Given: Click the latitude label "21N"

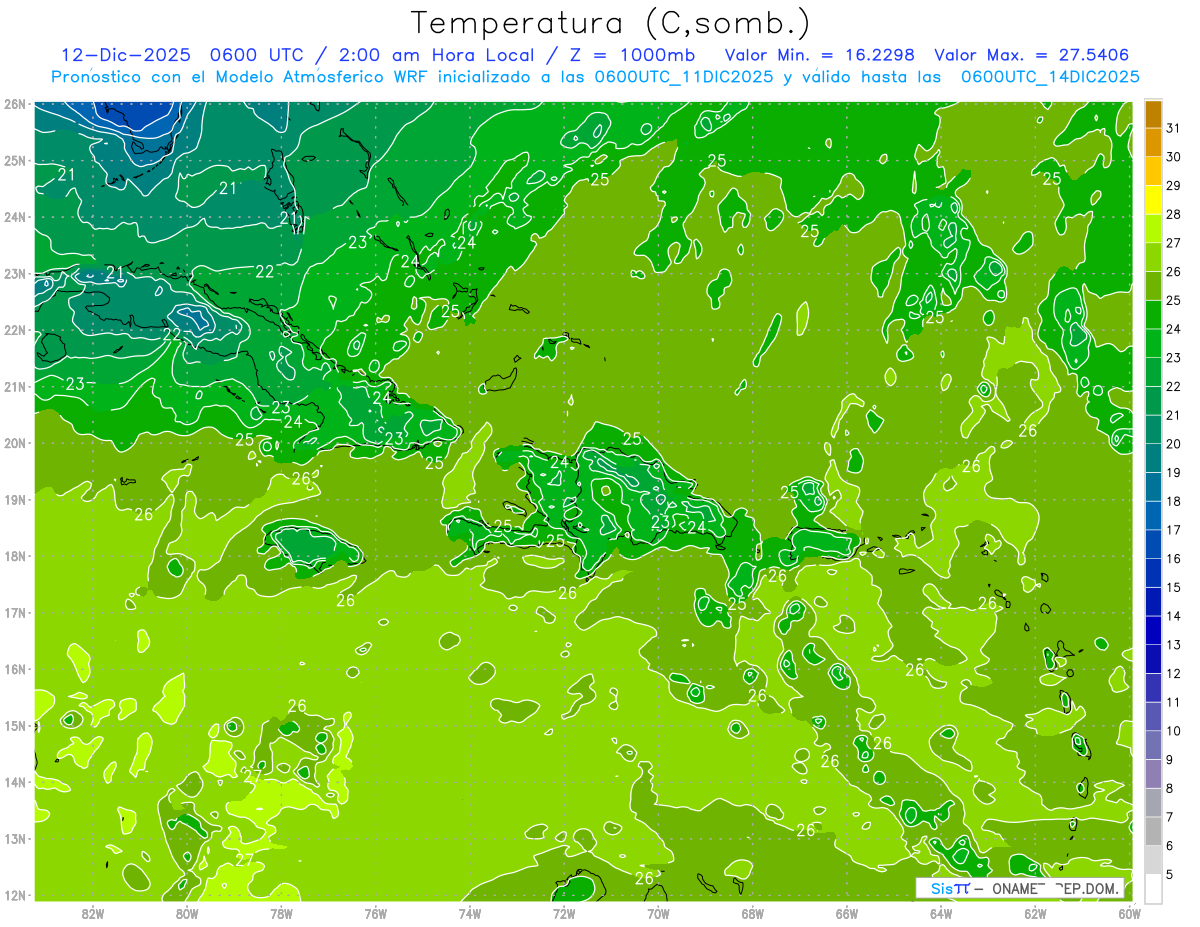Looking at the screenshot, I should [x=15, y=387].
